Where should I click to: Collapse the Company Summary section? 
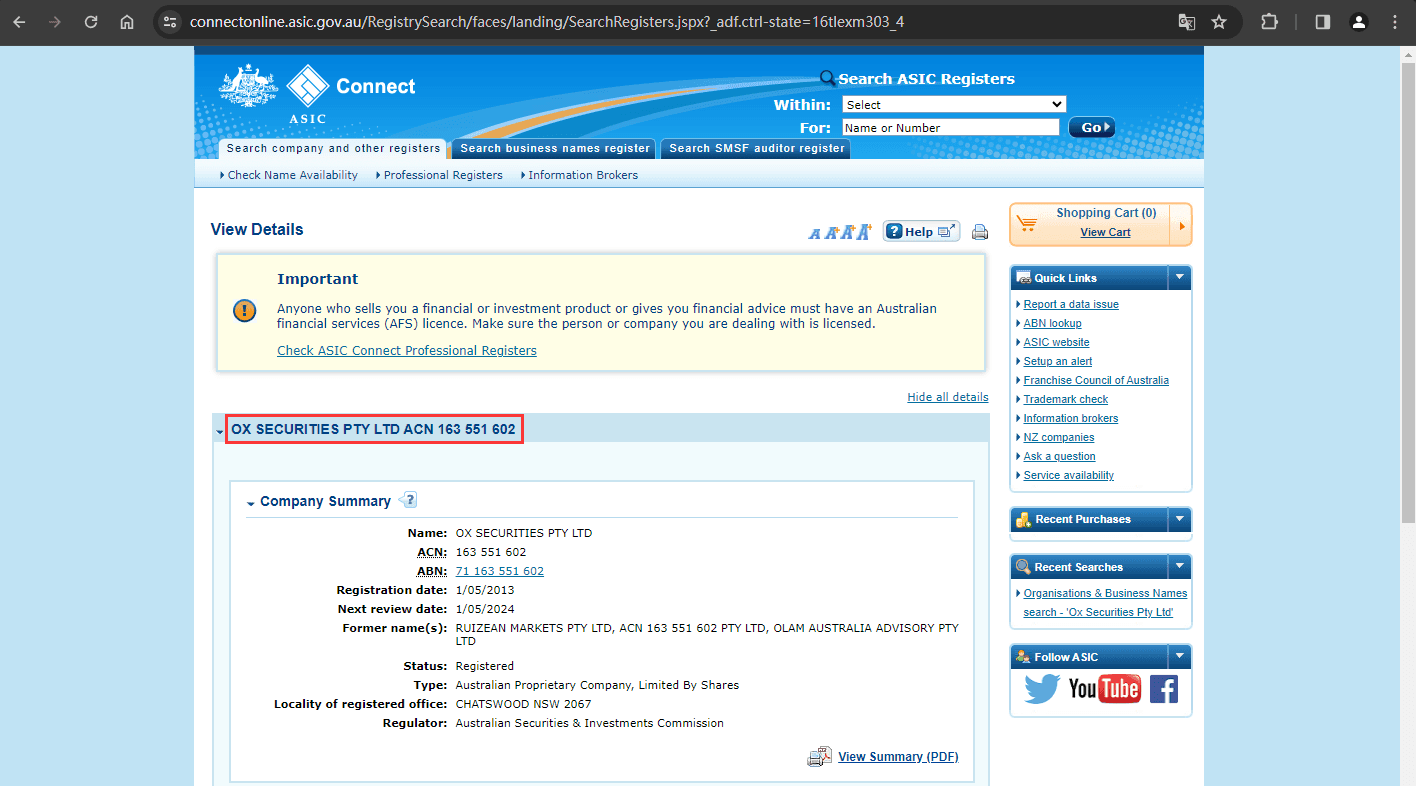(x=251, y=503)
